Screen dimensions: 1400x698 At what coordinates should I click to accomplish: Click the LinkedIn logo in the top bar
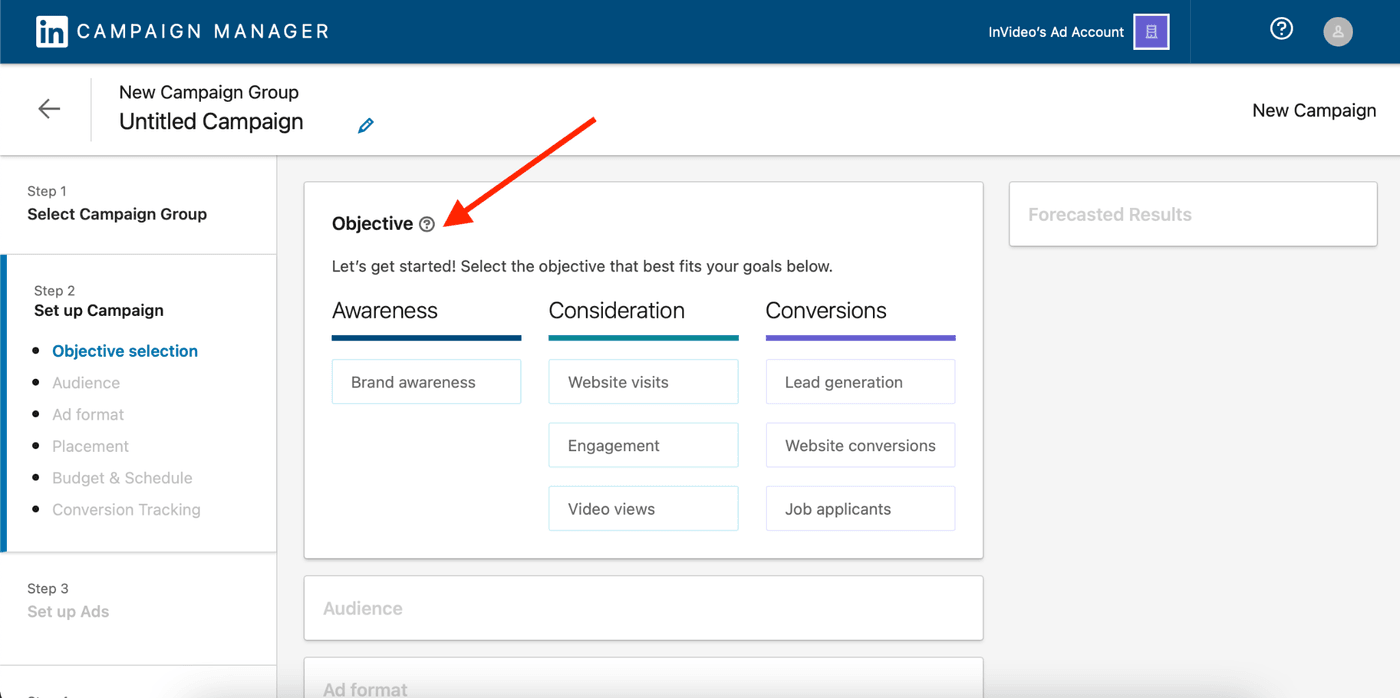(53, 31)
